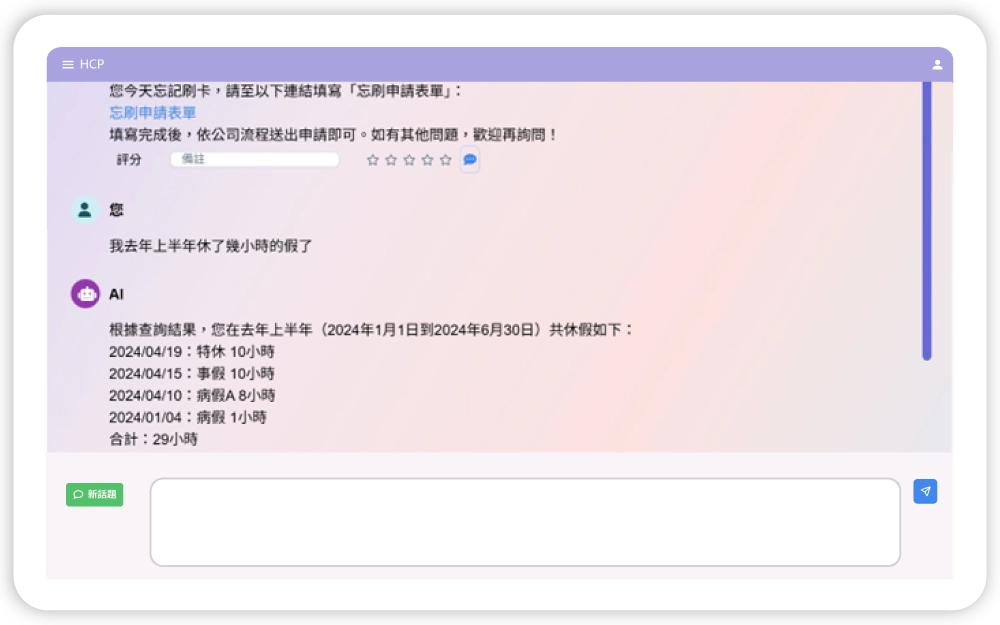Click the 合計：29小時 total line
The height and width of the screenshot is (625, 1000).
(153, 439)
